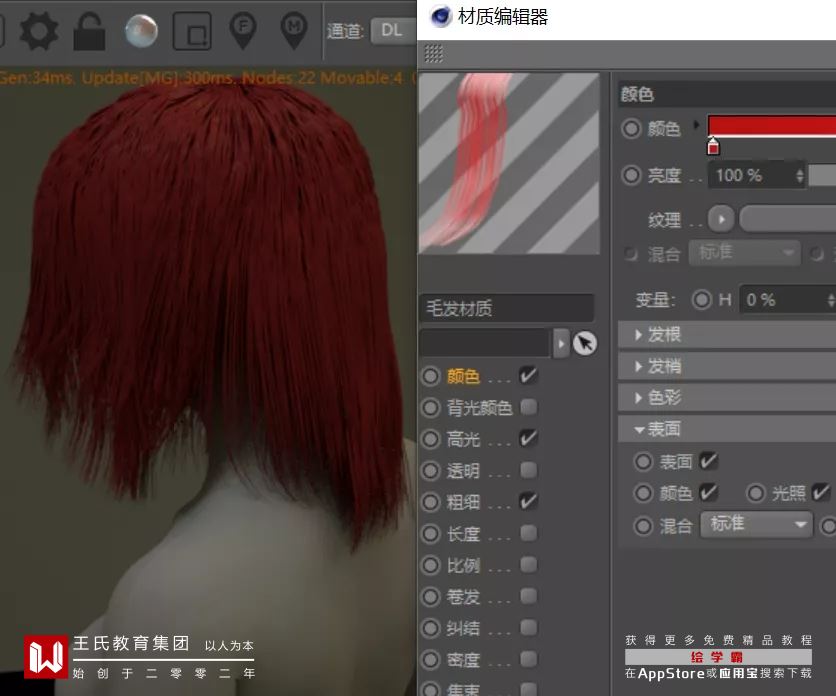This screenshot has height=696, width=836.
Task: Click the Cinema 4D logo in title bar
Action: (440, 16)
